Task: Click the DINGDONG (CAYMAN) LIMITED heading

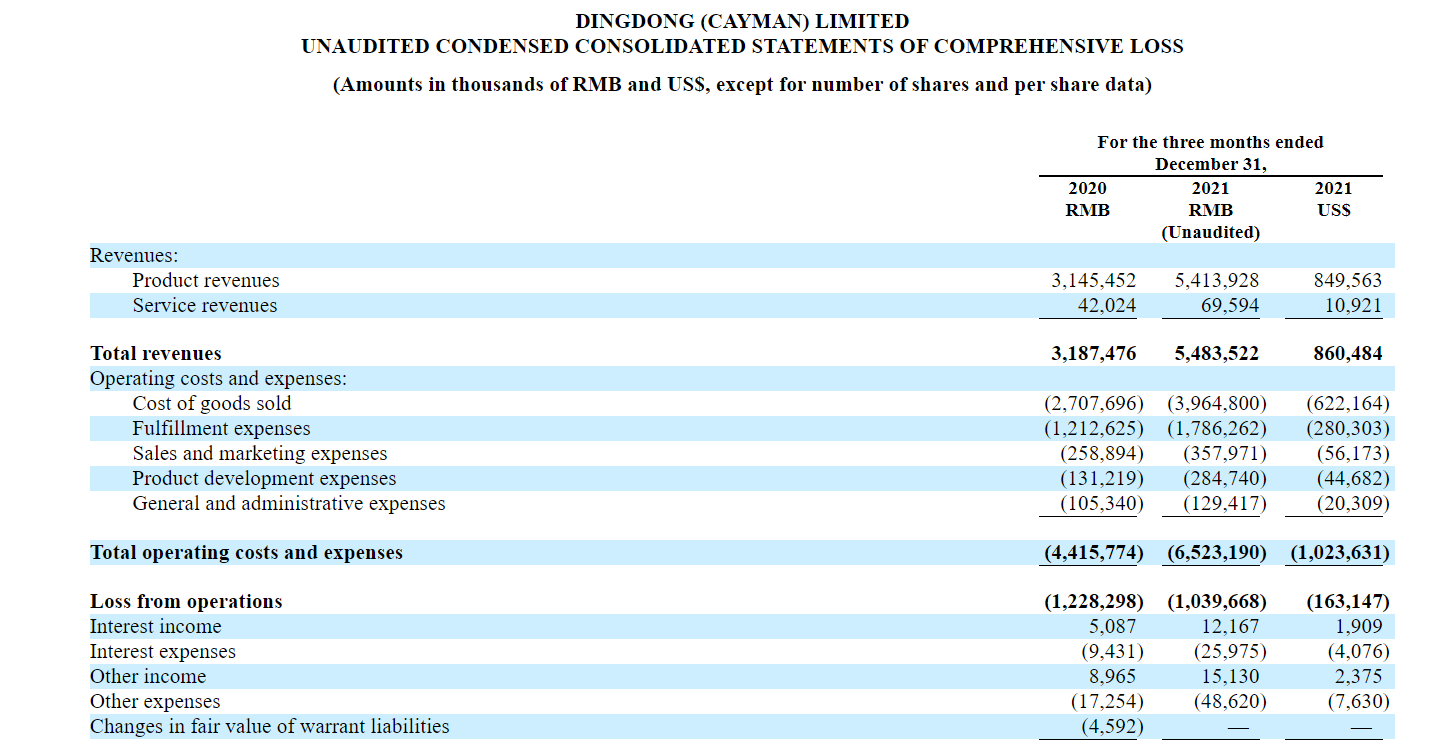Action: [742, 21]
